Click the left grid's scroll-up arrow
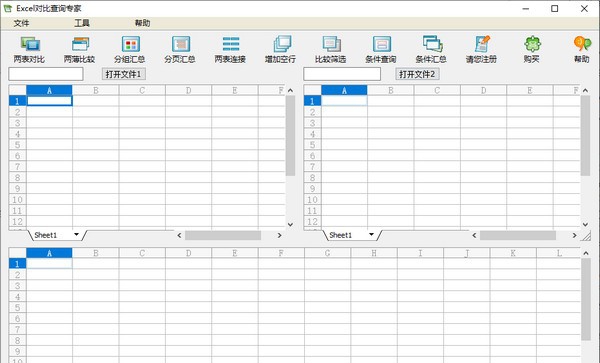 [x=290, y=91]
